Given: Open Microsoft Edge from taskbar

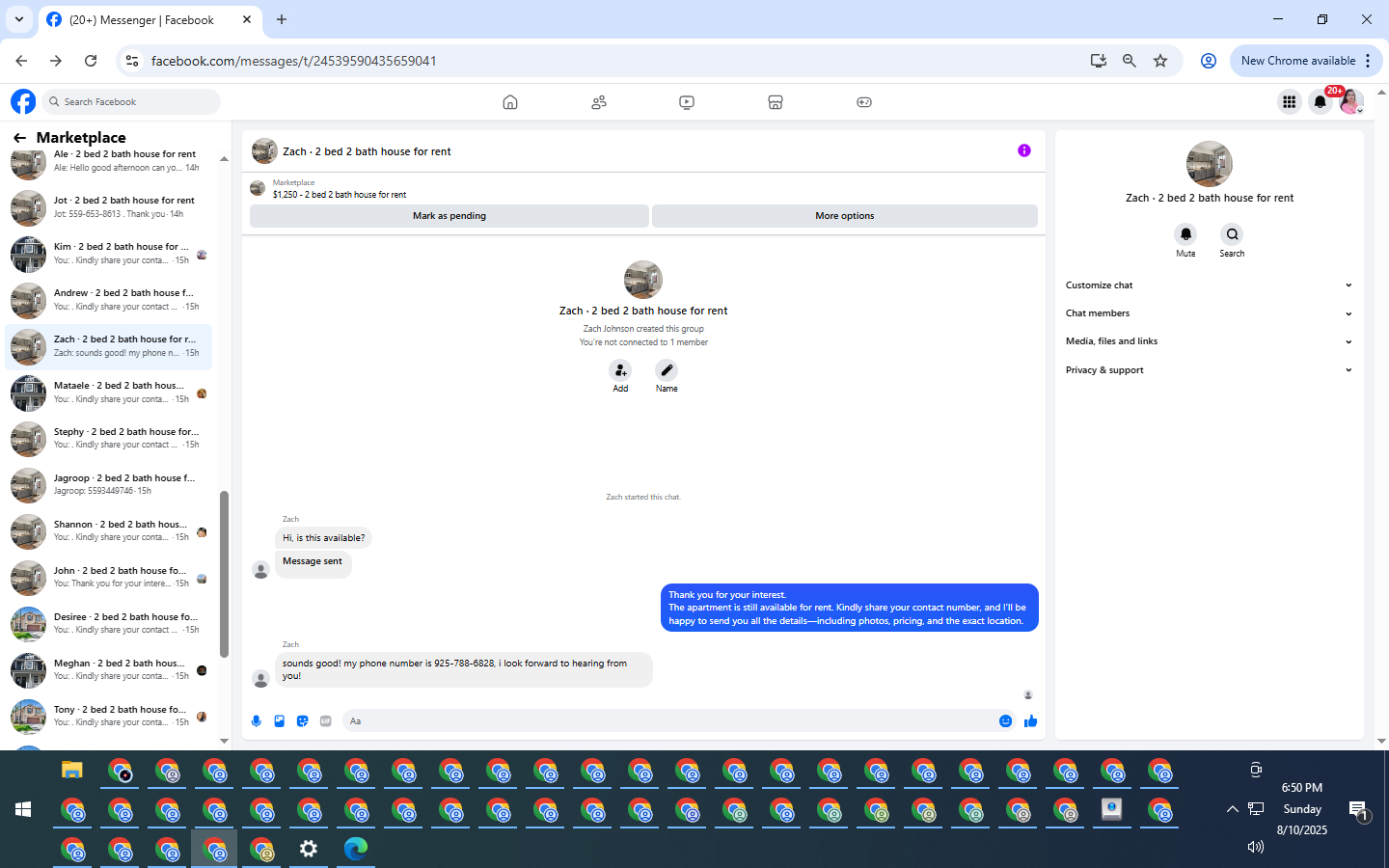Looking at the screenshot, I should (x=356, y=849).
